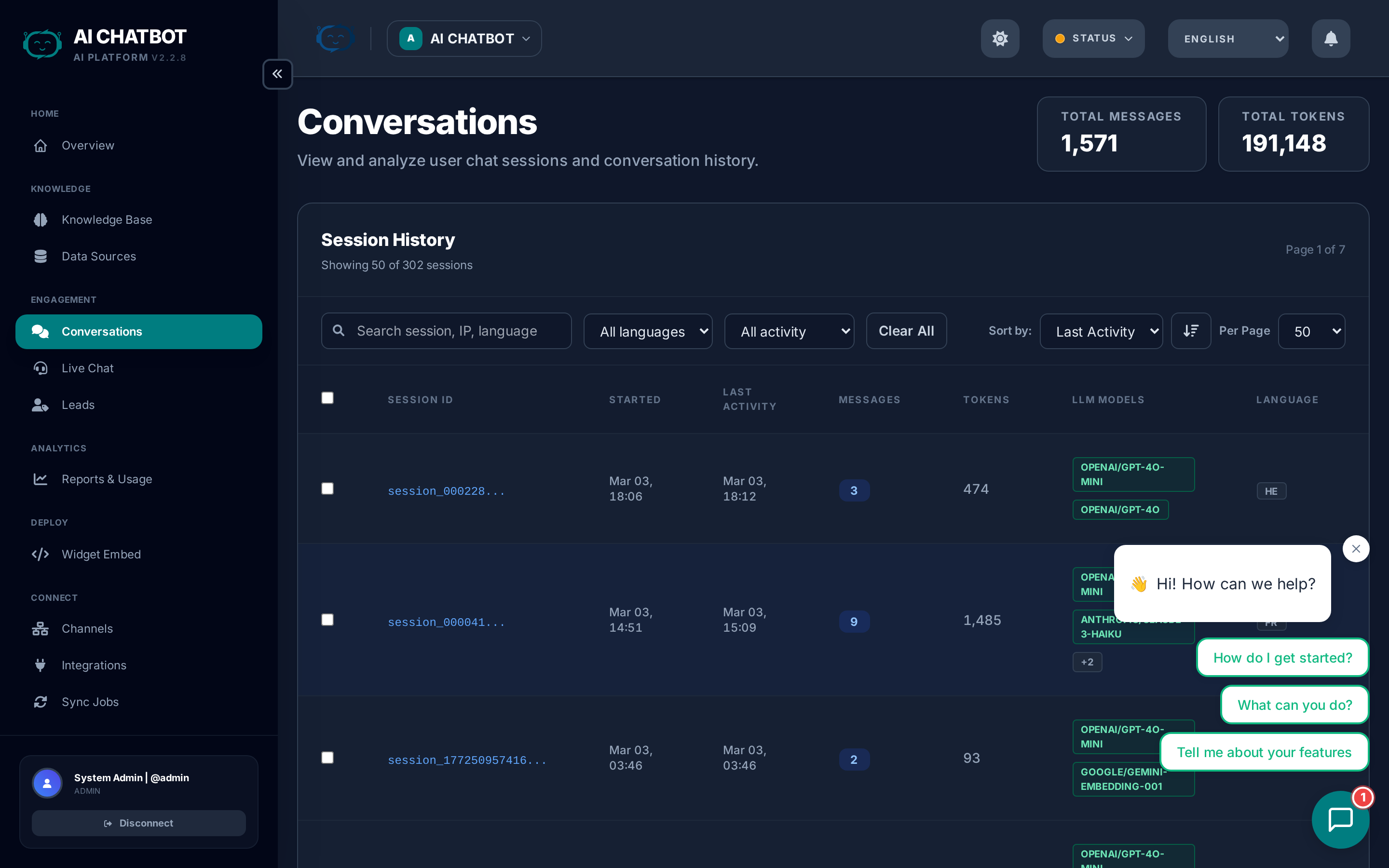The height and width of the screenshot is (868, 1389).
Task: Check the checkbox for session_177250957416
Action: [328, 758]
